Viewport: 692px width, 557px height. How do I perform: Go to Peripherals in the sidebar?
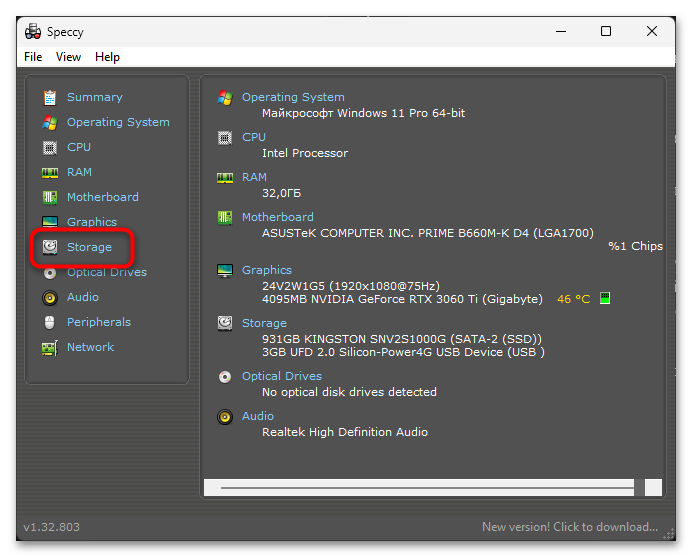click(x=99, y=322)
